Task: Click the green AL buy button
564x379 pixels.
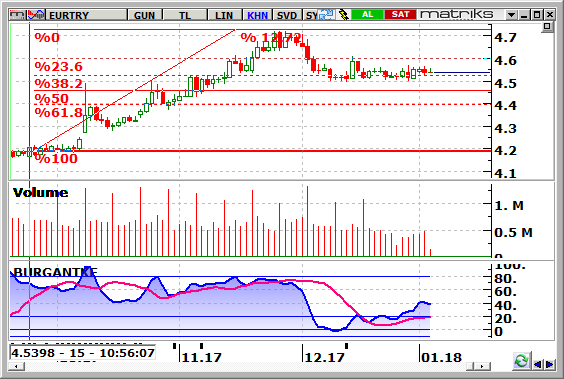Action: tap(367, 14)
